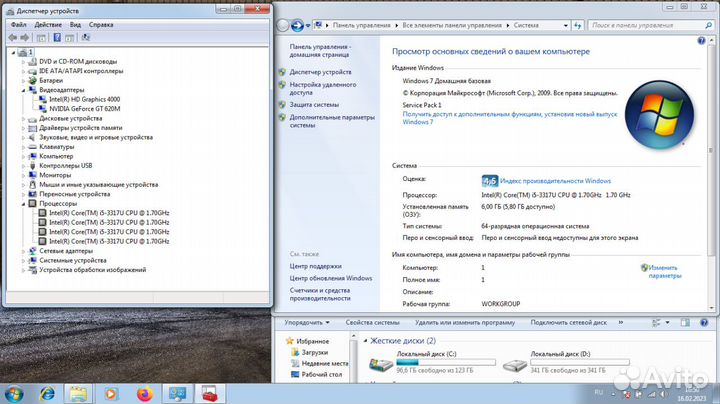Click Панель управления breadcrumb segment

click(361, 26)
